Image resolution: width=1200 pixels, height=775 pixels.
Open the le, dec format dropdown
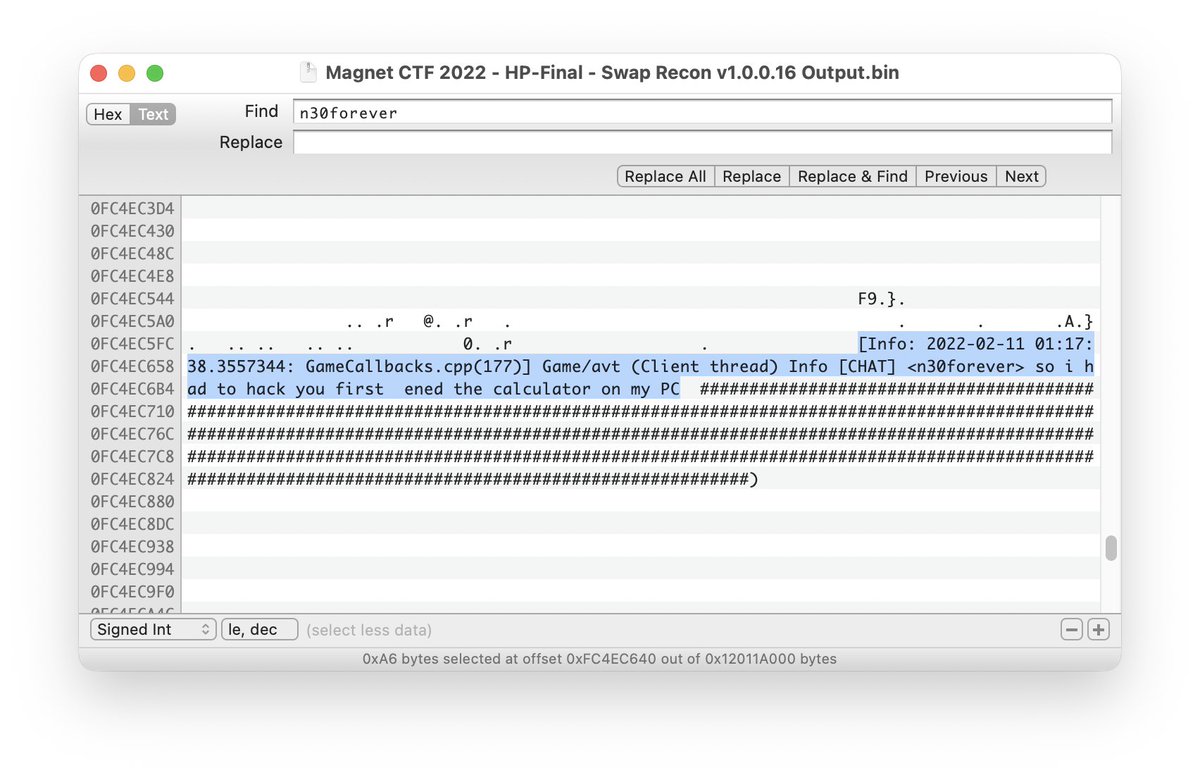(259, 630)
